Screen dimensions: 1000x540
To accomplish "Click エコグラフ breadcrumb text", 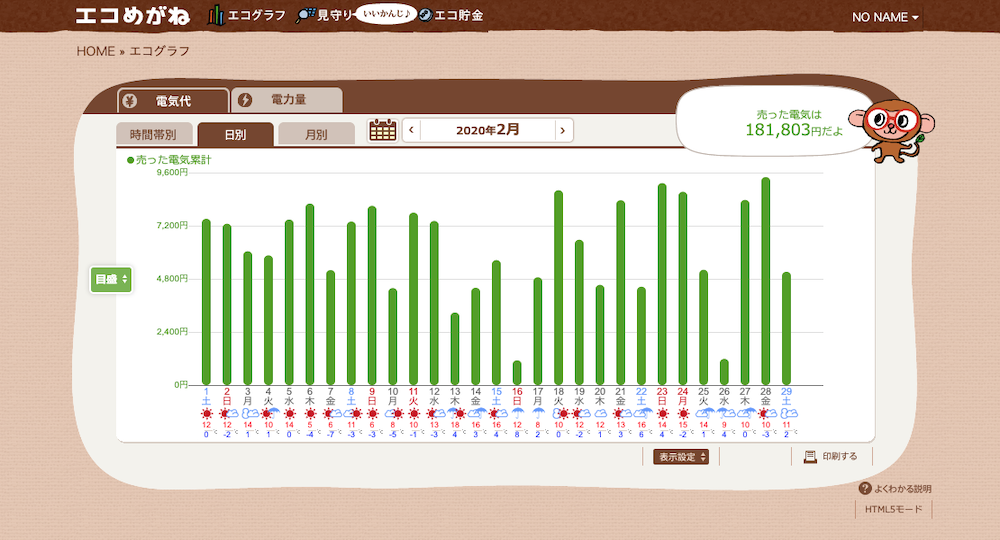I will (x=159, y=51).
